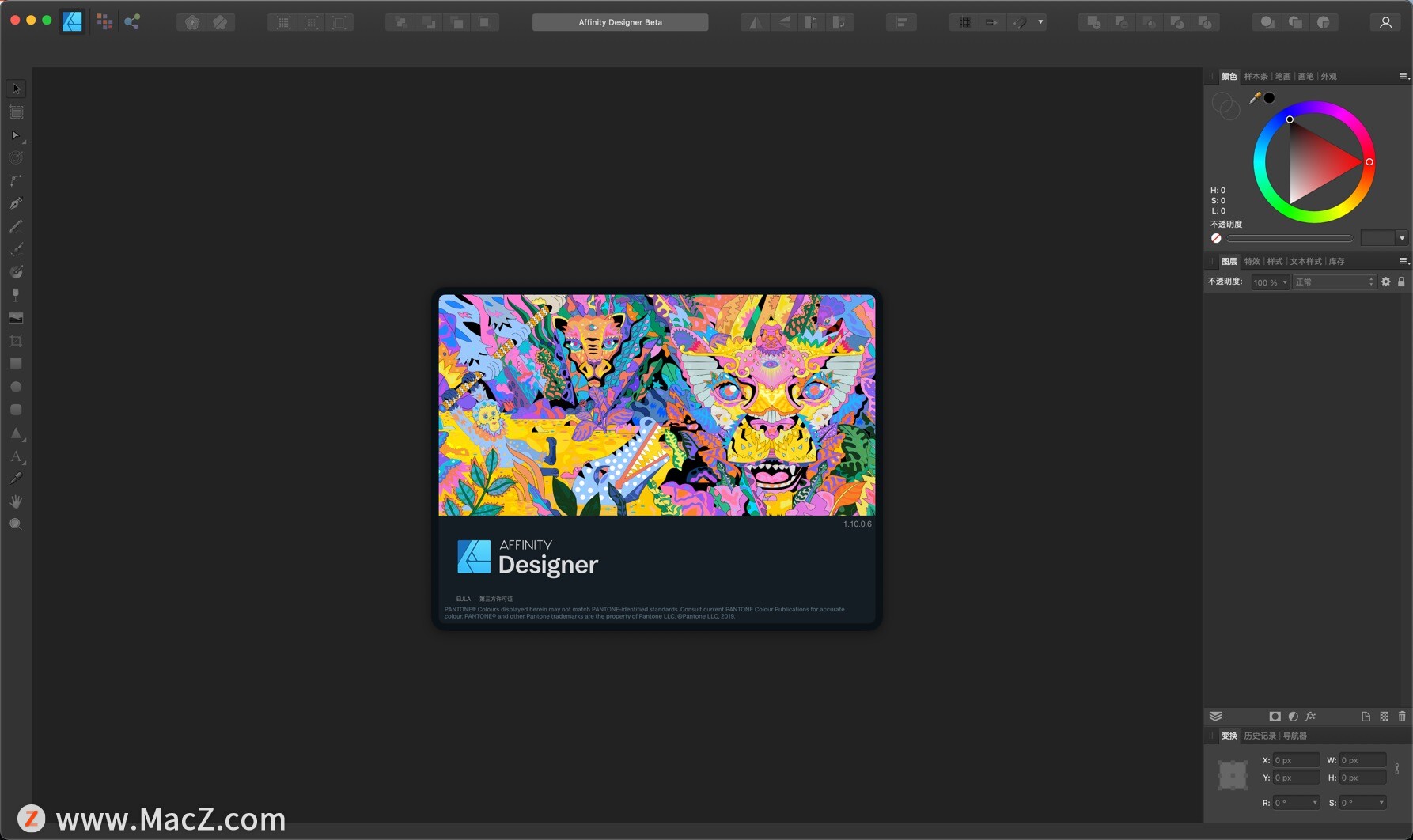Switch to Pixel Persona
The image size is (1413, 840).
[x=104, y=22]
